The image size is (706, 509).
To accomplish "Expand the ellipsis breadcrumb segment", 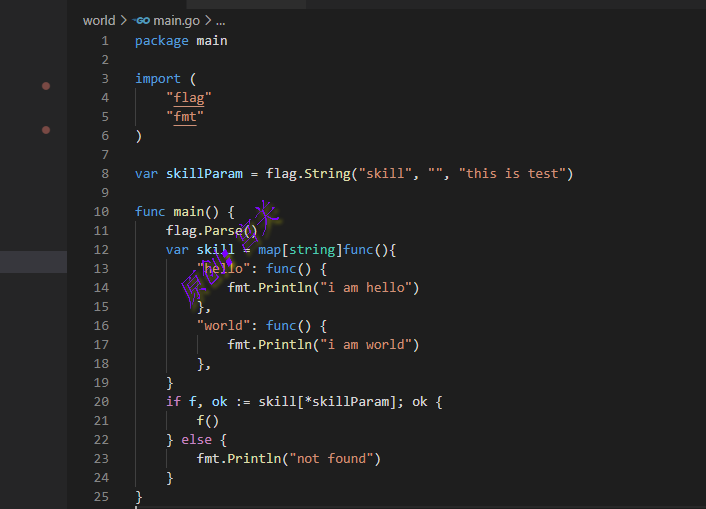I will 220,20.
